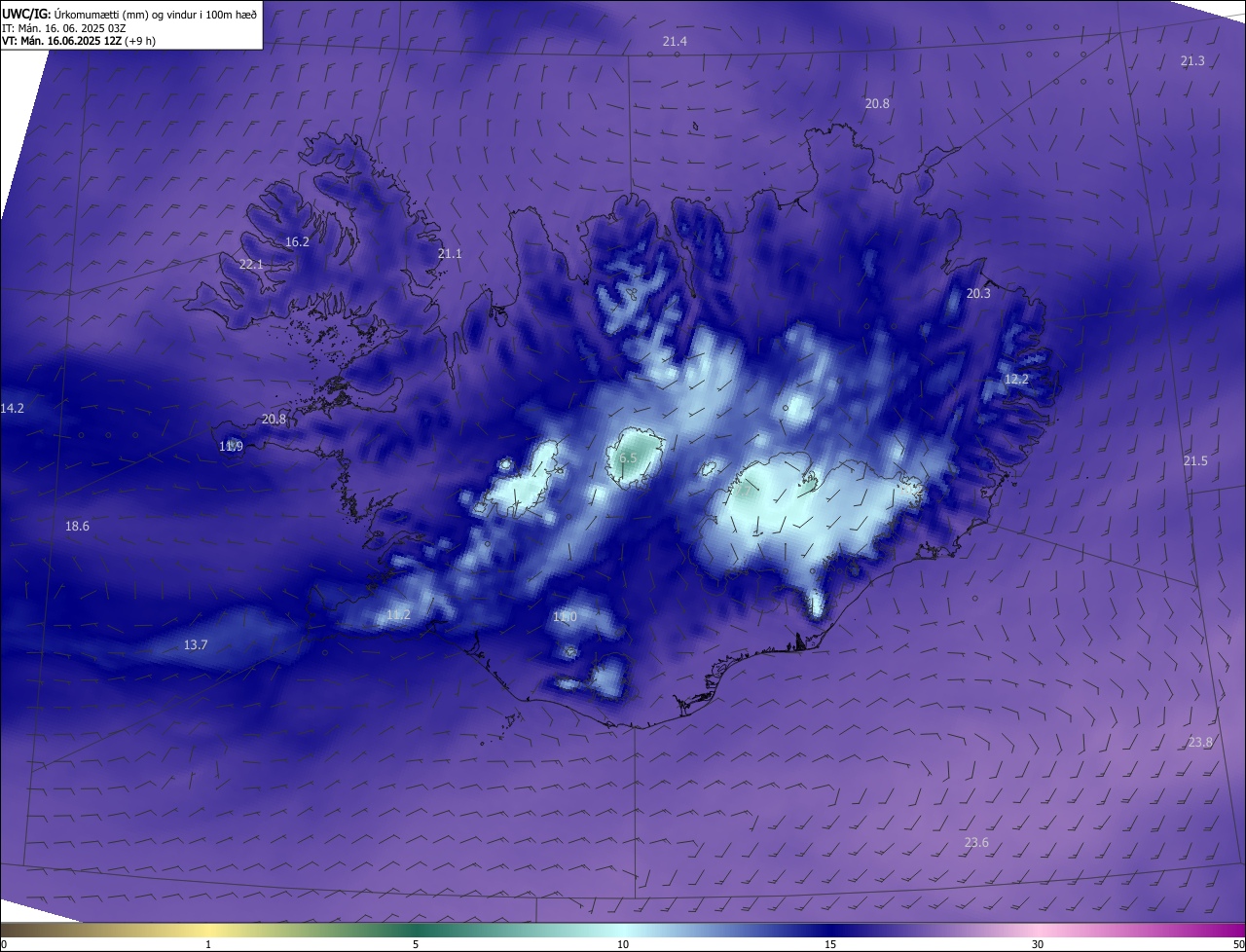Click the 21.3 value on the map
This screenshot has width=1246, height=952.
pyautogui.click(x=1192, y=60)
